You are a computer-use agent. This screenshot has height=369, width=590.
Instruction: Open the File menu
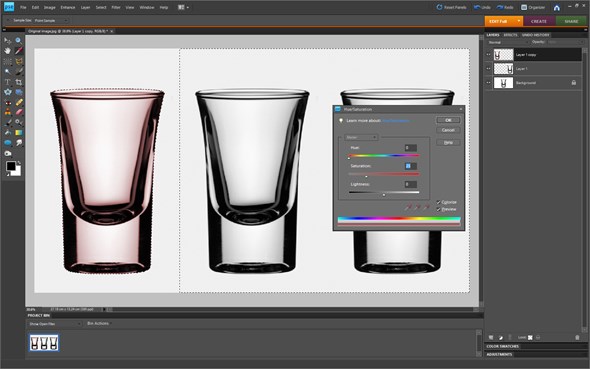point(23,7)
